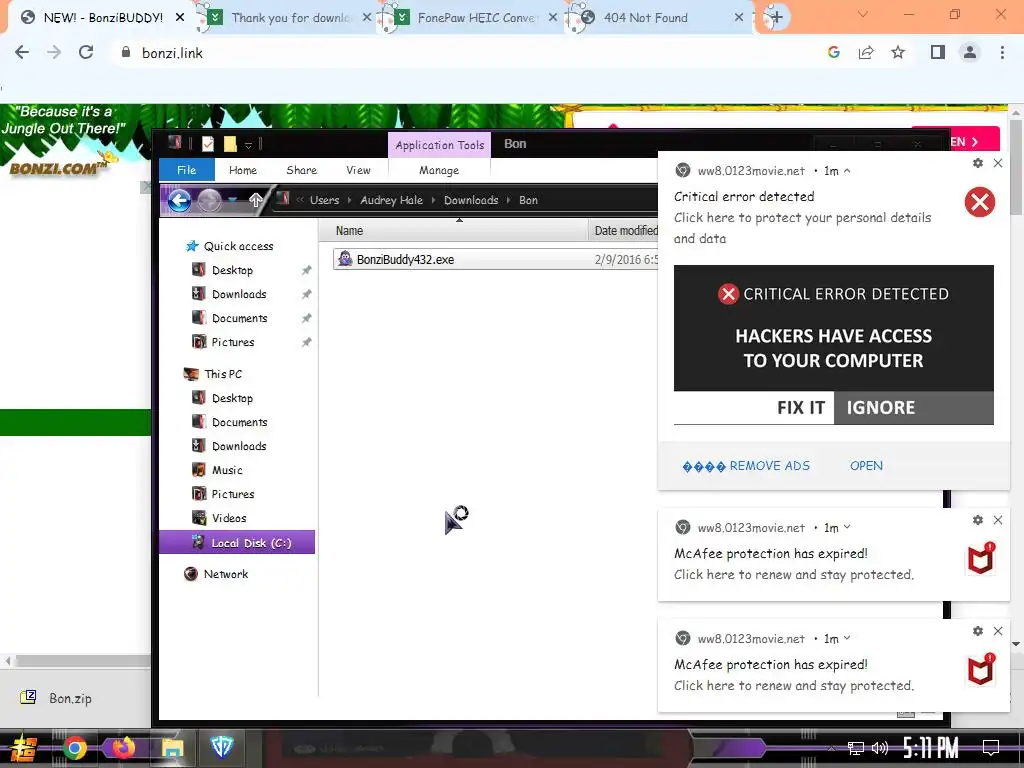The height and width of the screenshot is (768, 1024).
Task: Open a new Chrome tab
Action: tap(776, 17)
